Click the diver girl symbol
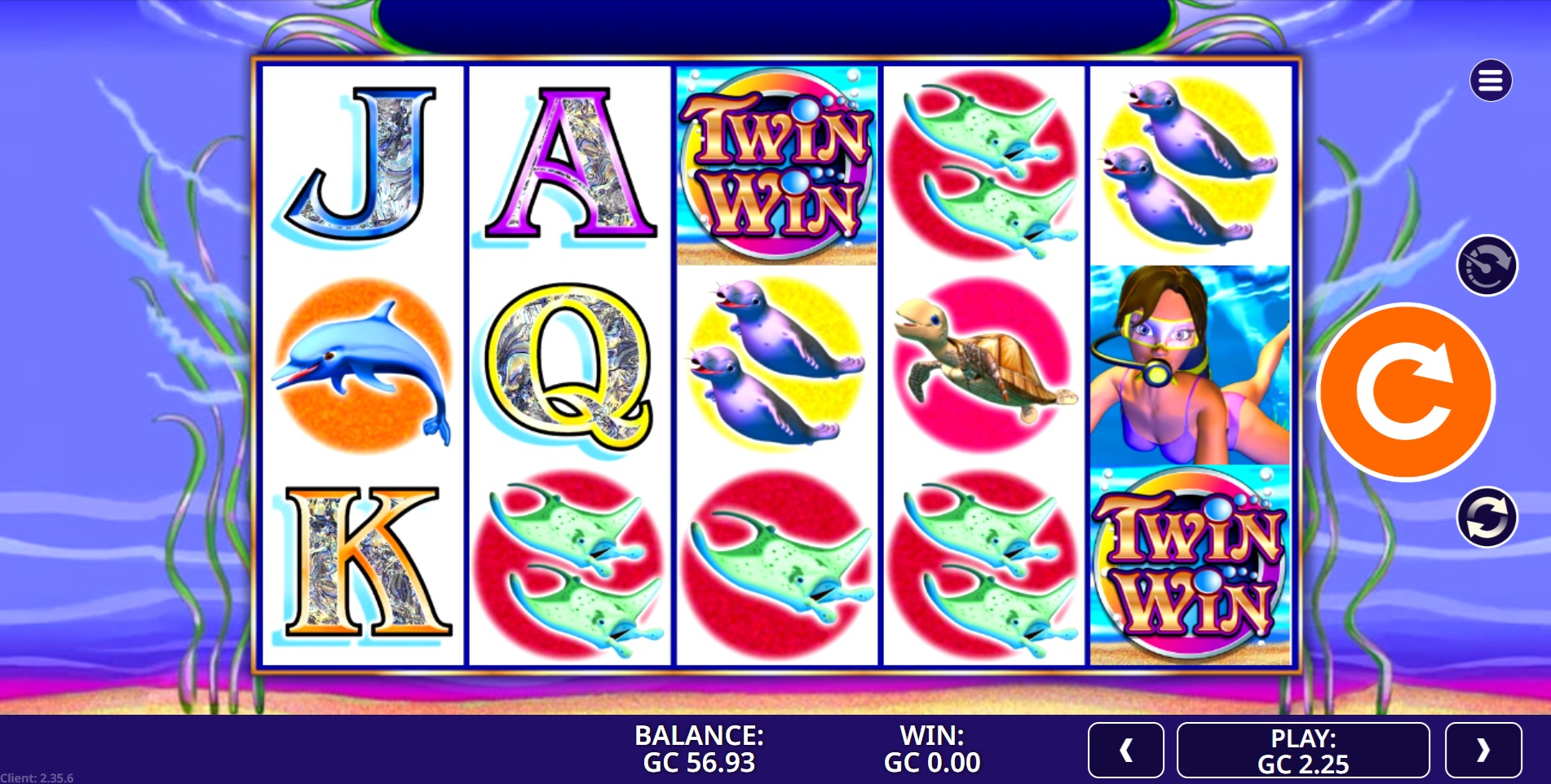 point(1191,364)
